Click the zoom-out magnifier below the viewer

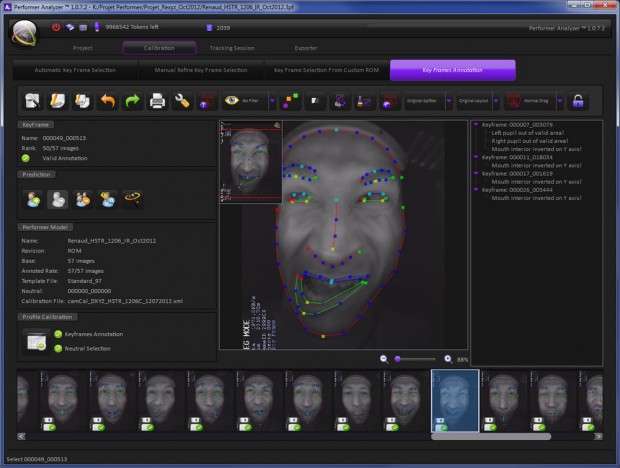384,358
